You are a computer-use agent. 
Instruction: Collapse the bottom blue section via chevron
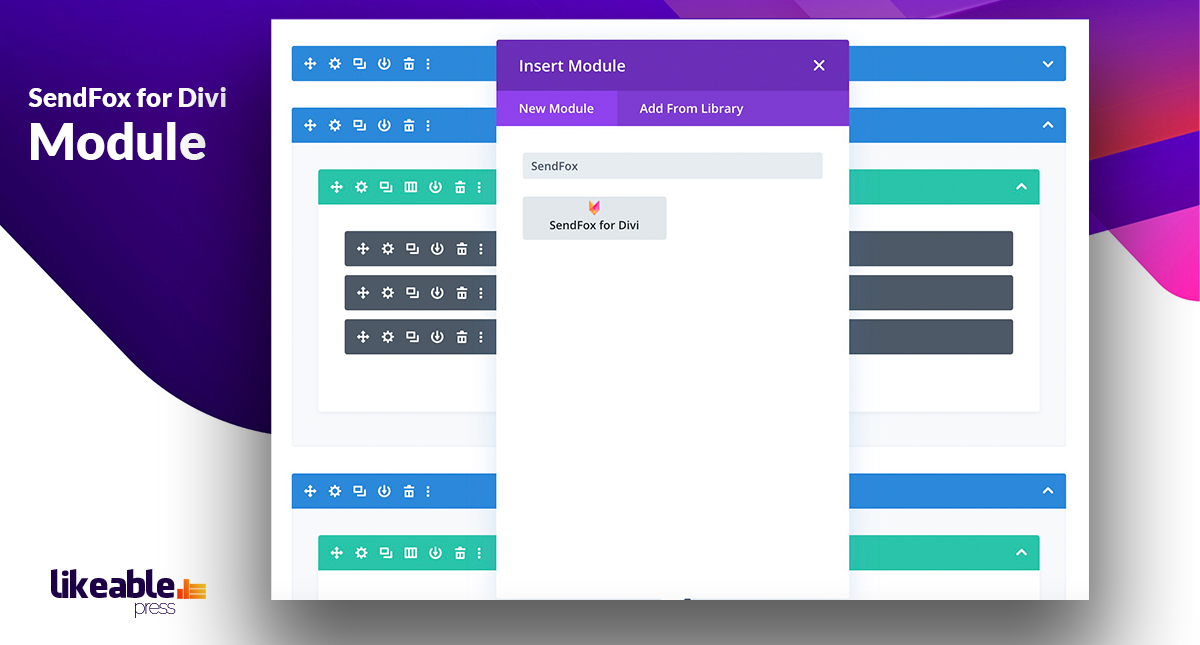click(x=1047, y=491)
